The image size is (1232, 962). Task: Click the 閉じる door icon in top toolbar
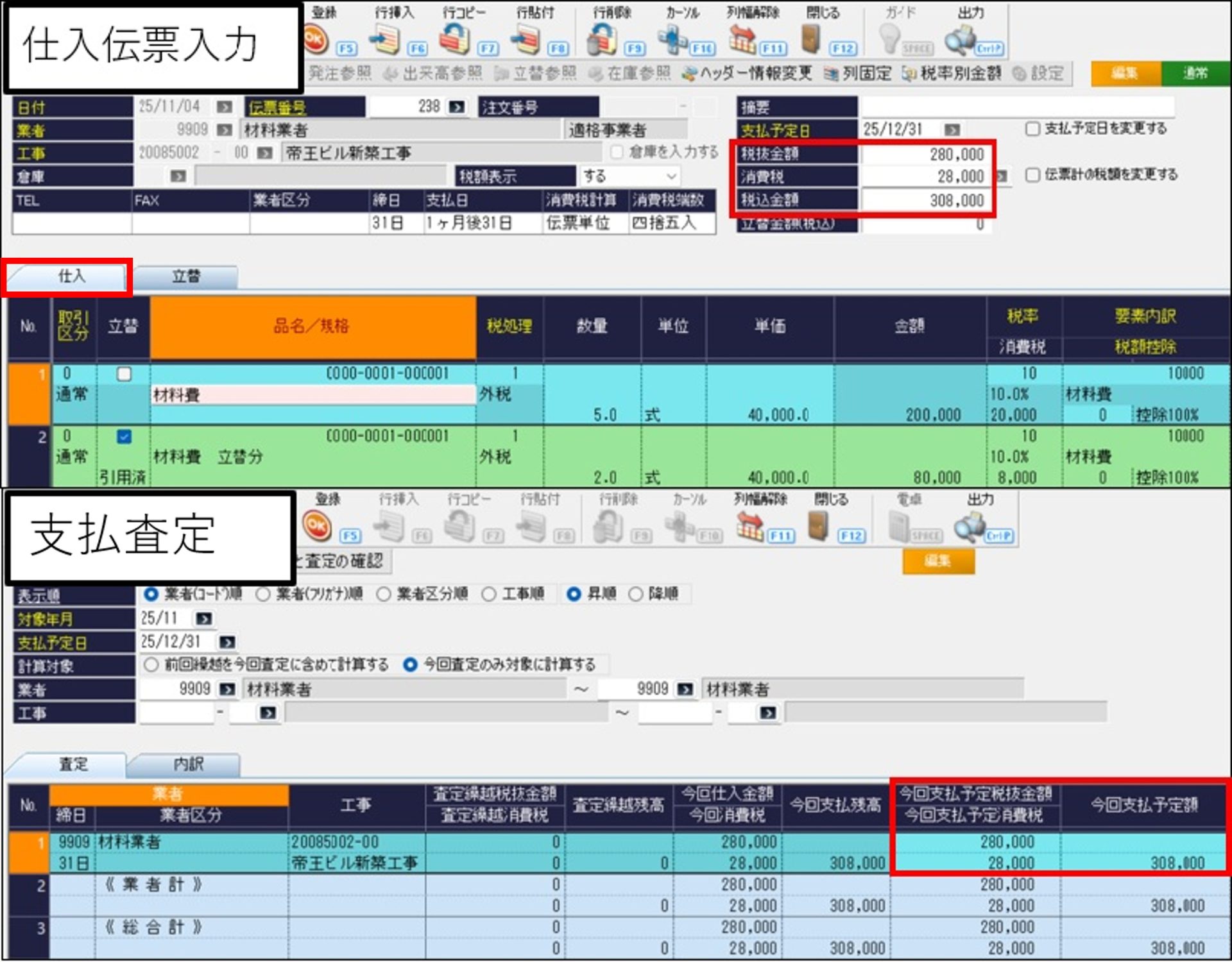(x=812, y=40)
